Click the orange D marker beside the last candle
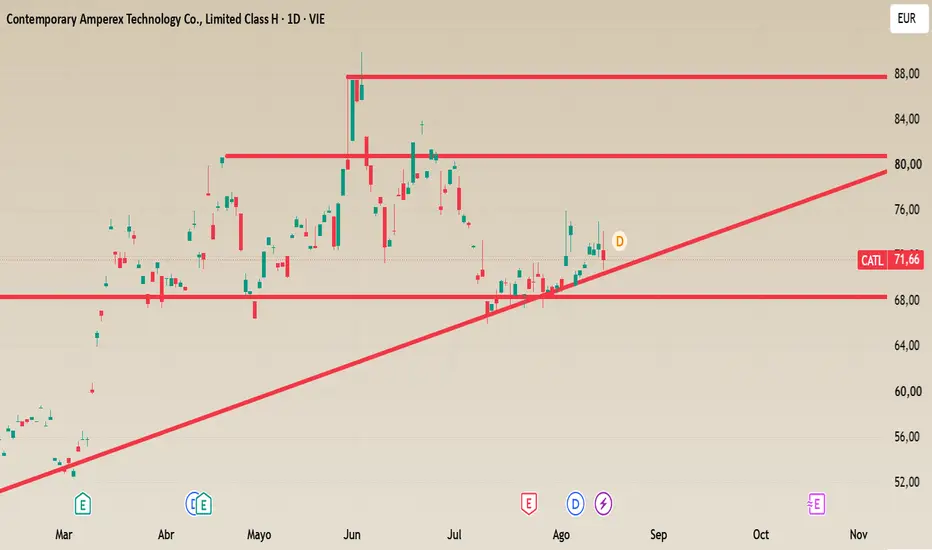 [619, 241]
